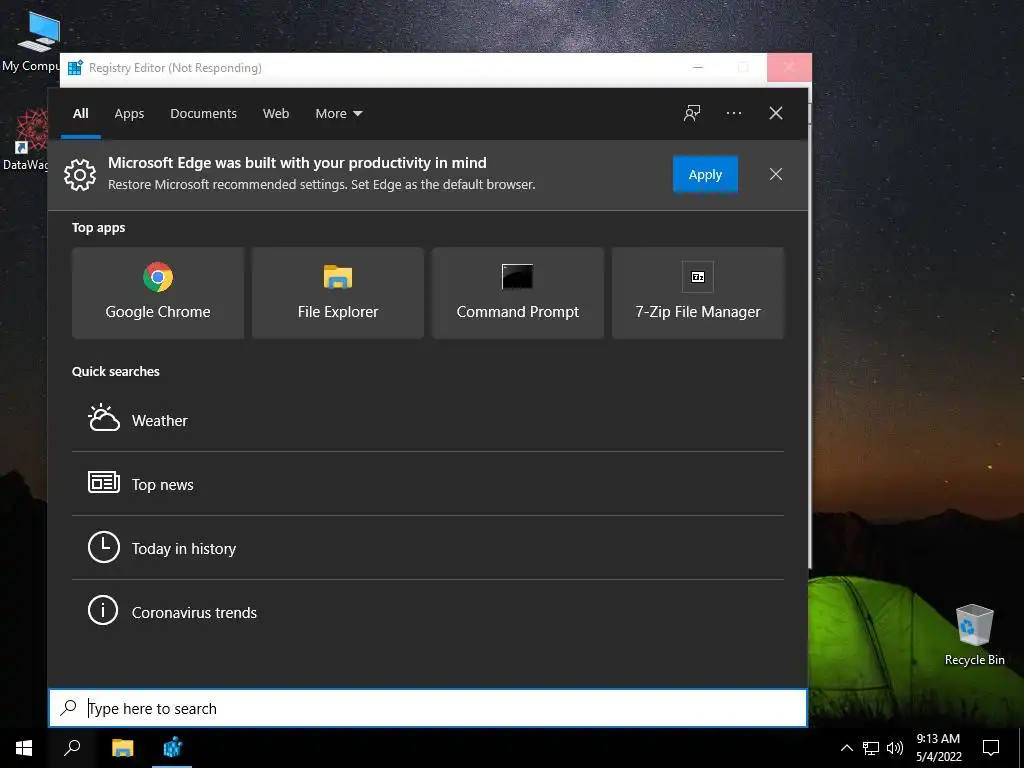Open the taskbar clock showing 9:13 AM
Viewport: 1024px width, 768px height.
click(938, 748)
